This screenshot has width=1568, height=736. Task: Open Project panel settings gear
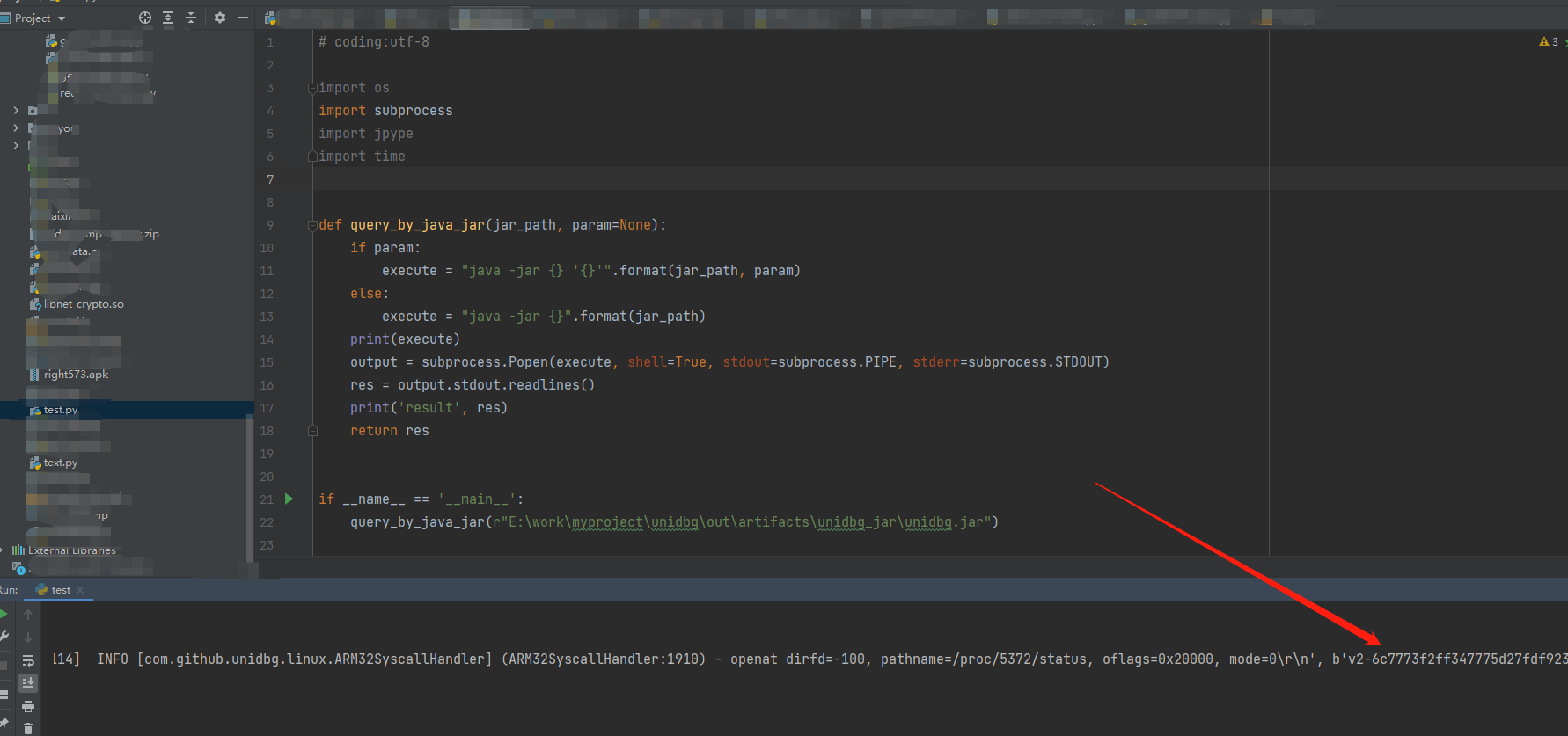pos(220,18)
